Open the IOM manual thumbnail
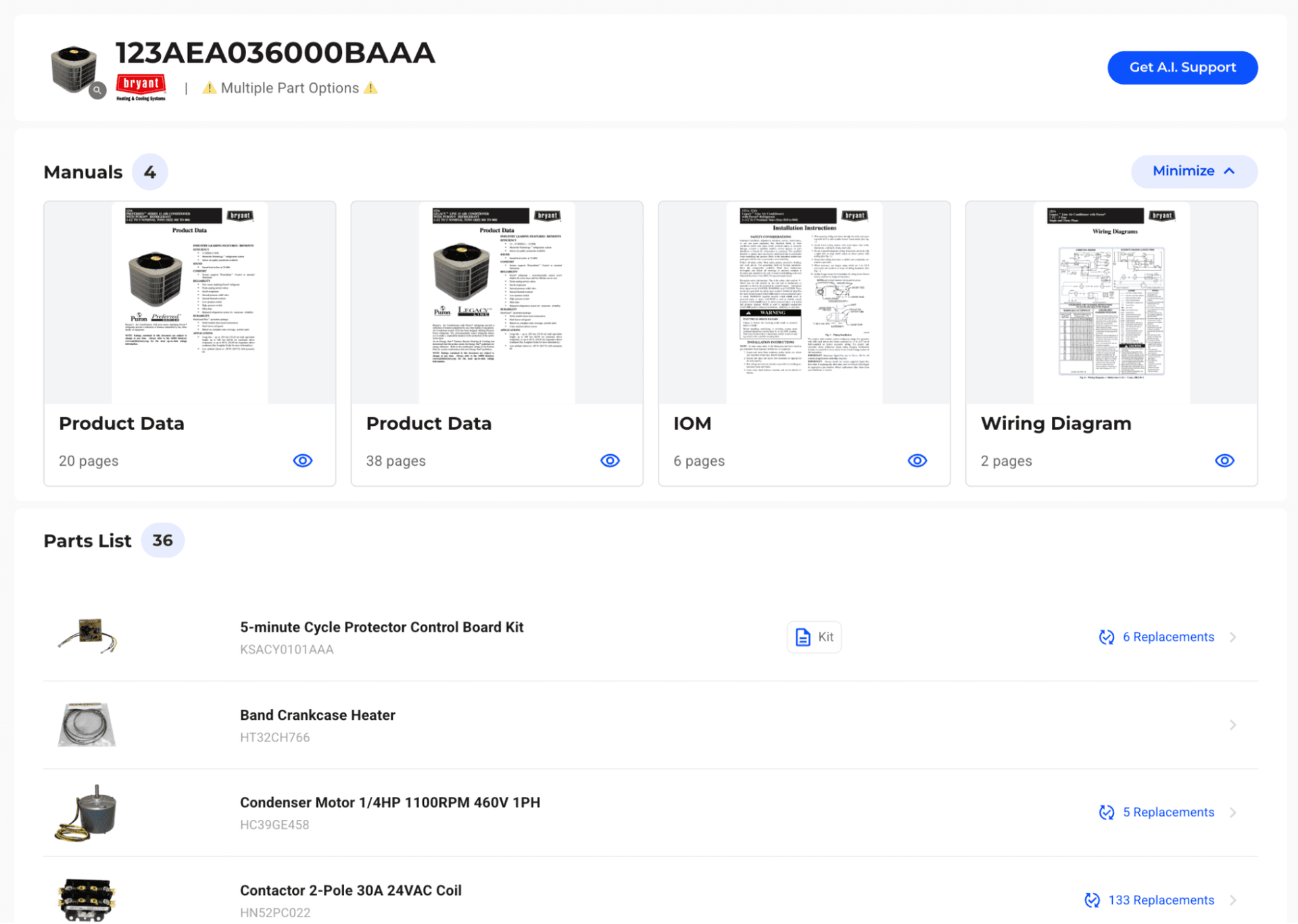This screenshot has height=924, width=1298. 804,303
